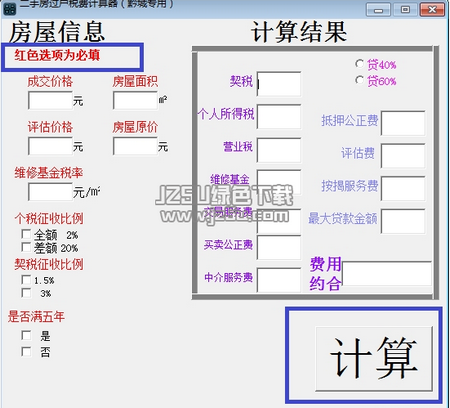Click the 成交价格 input field
Screen dimensions: 450x408
(50, 100)
